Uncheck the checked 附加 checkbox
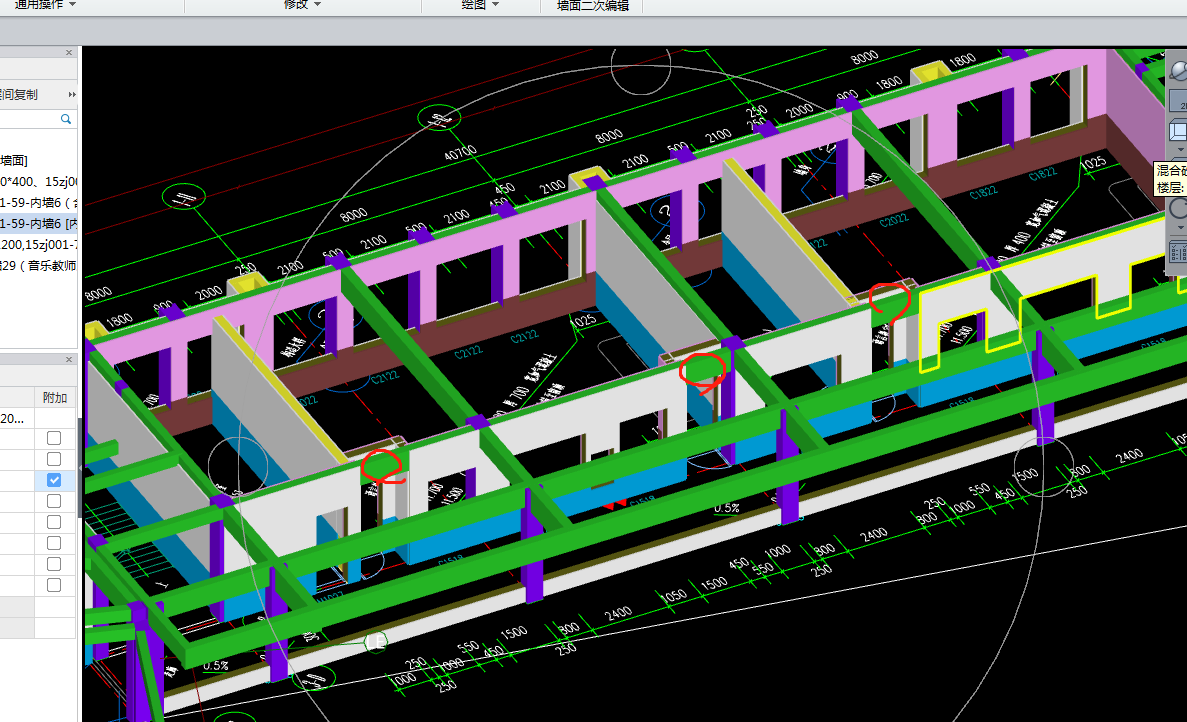Image resolution: width=1187 pixels, height=722 pixels. point(54,480)
